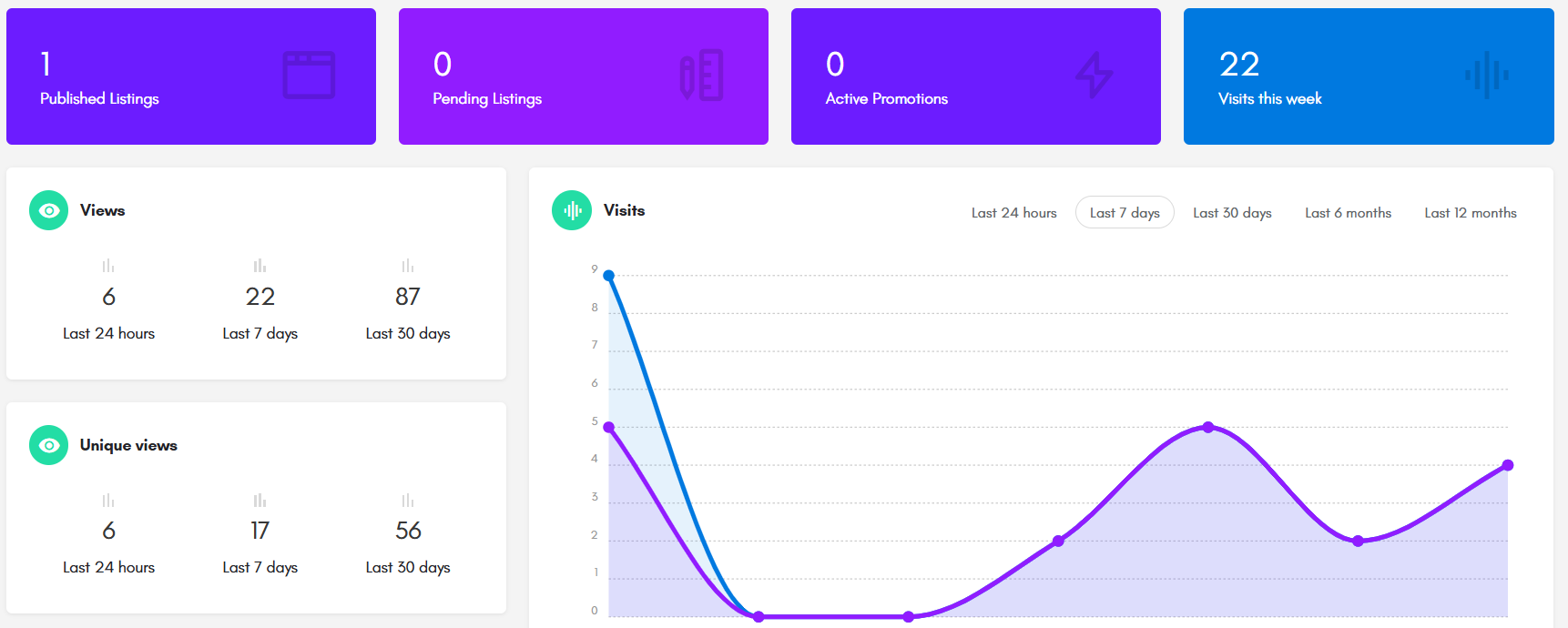Click the green eye icon beside Unique views

point(49,445)
